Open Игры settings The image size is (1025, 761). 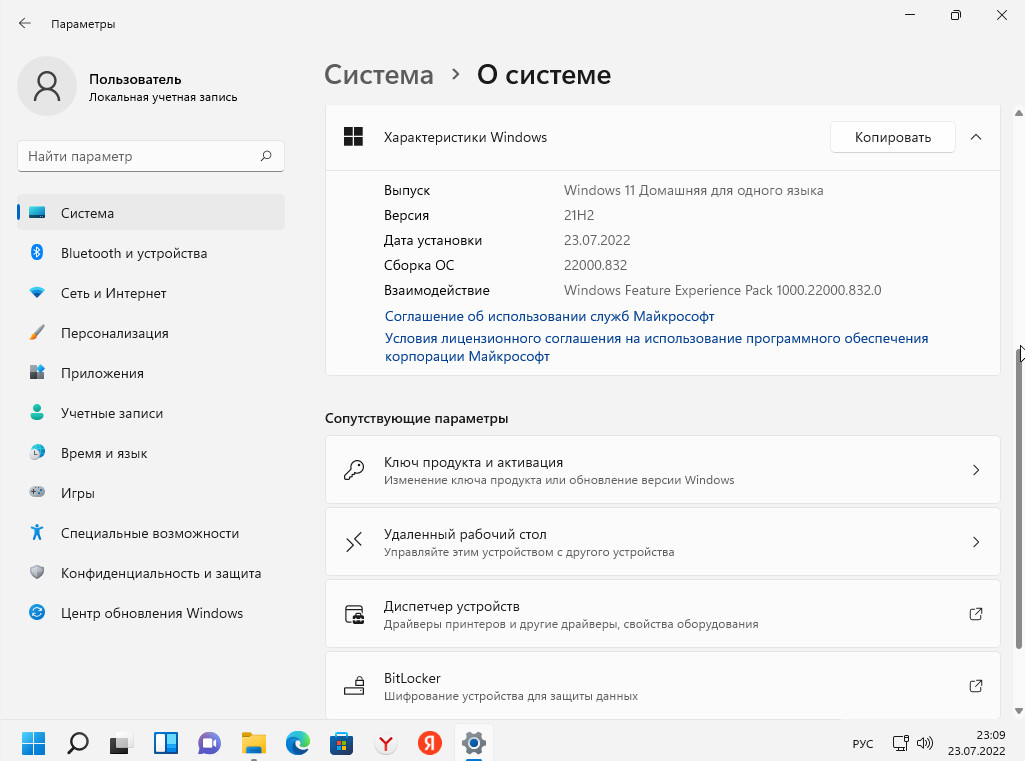coord(151,492)
